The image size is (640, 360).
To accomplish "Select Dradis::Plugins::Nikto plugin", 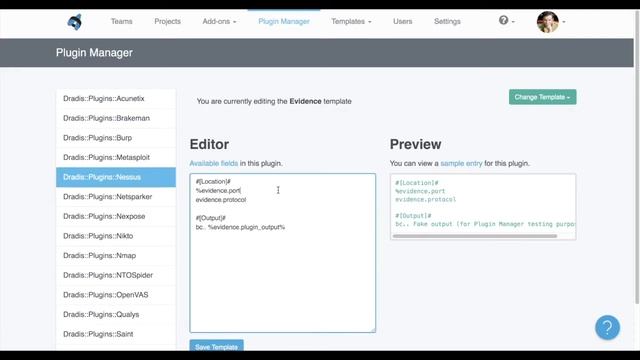I will tap(116, 236).
